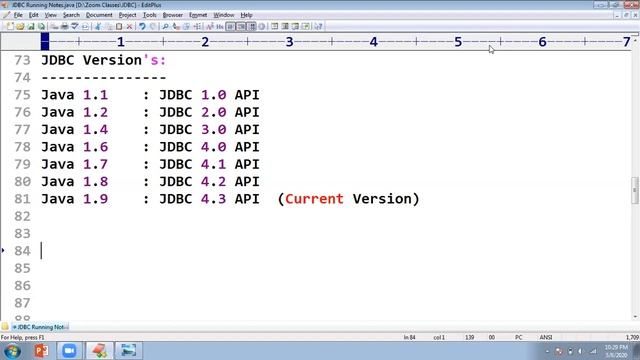Click the greyed Redo arrow icon

coord(153,27)
